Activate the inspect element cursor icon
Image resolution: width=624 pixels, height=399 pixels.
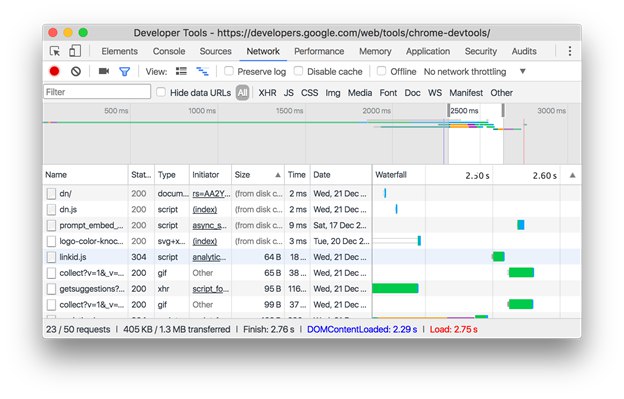[x=55, y=51]
